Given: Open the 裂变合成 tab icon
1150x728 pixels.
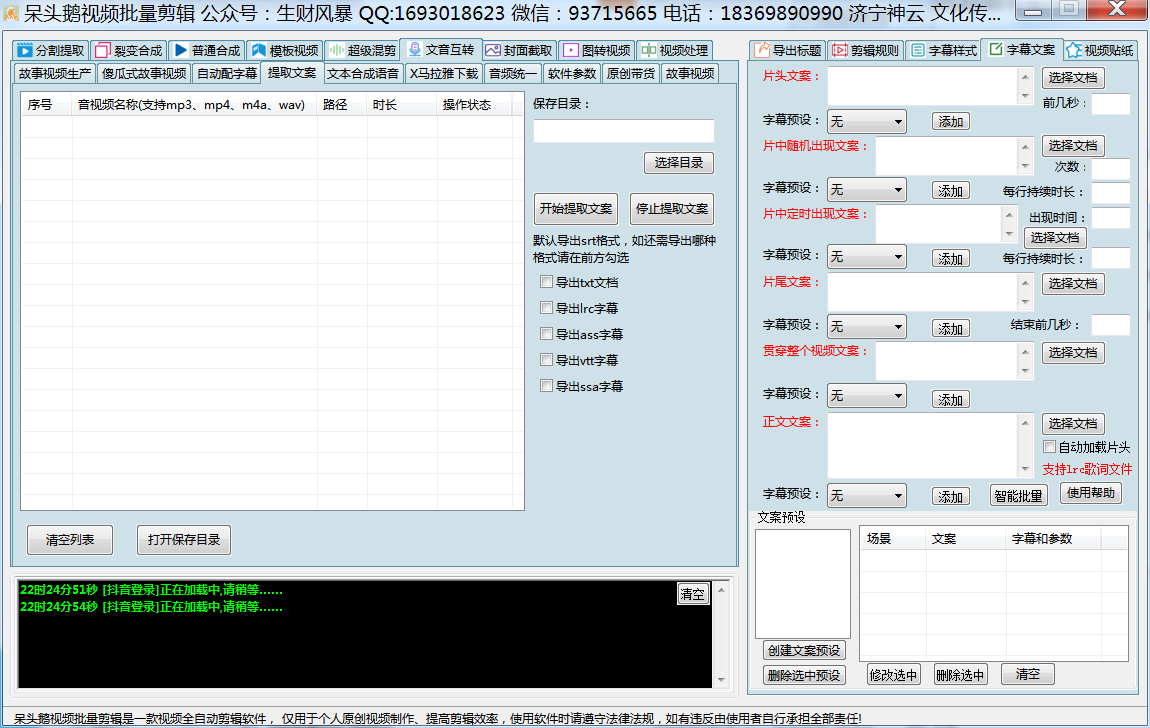Looking at the screenshot, I should [x=103, y=51].
